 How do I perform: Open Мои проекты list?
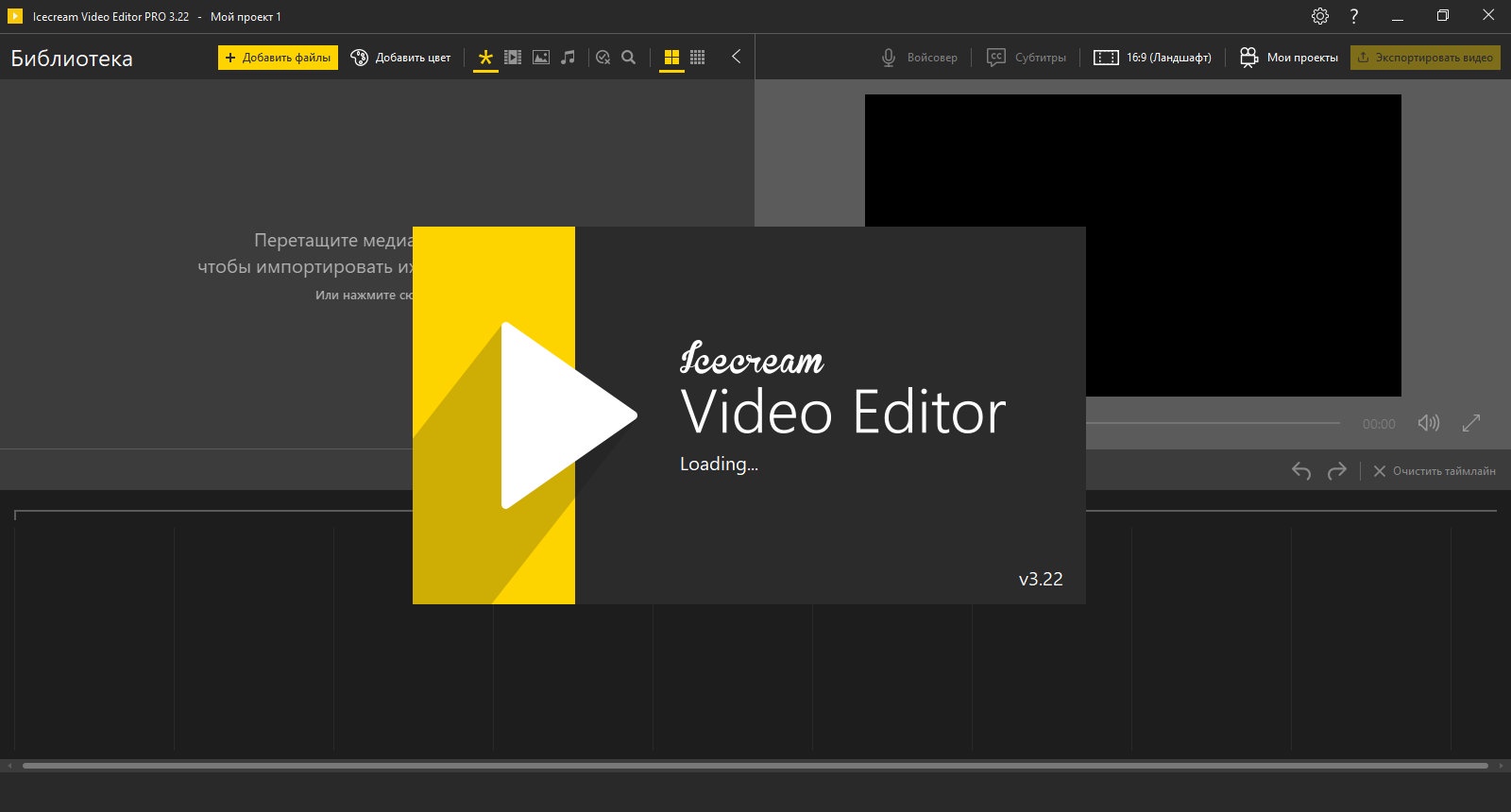(x=1289, y=58)
